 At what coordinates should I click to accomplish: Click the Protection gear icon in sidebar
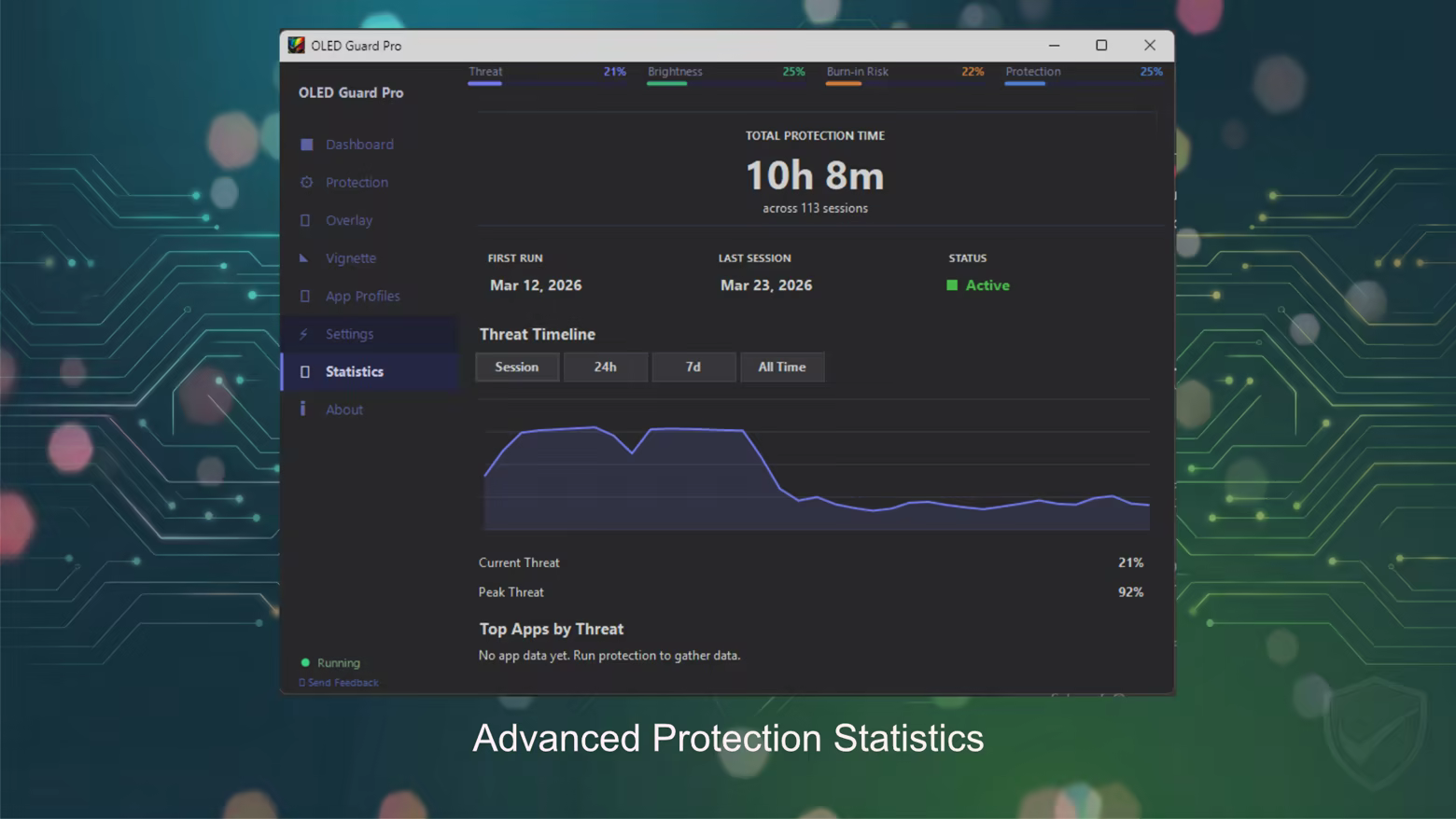coord(306,183)
